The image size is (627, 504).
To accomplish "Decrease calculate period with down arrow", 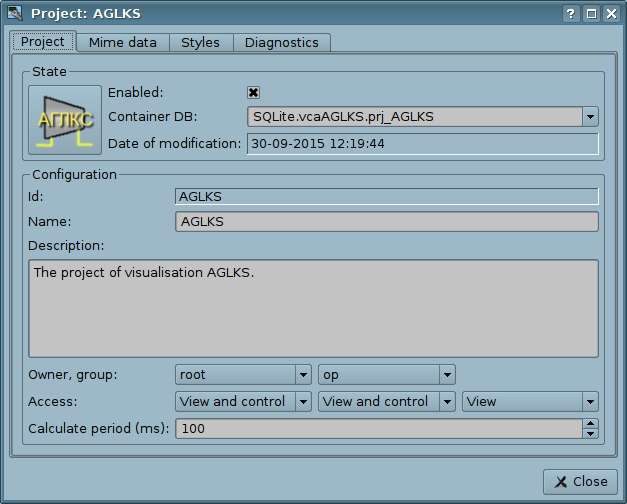I will [x=590, y=434].
